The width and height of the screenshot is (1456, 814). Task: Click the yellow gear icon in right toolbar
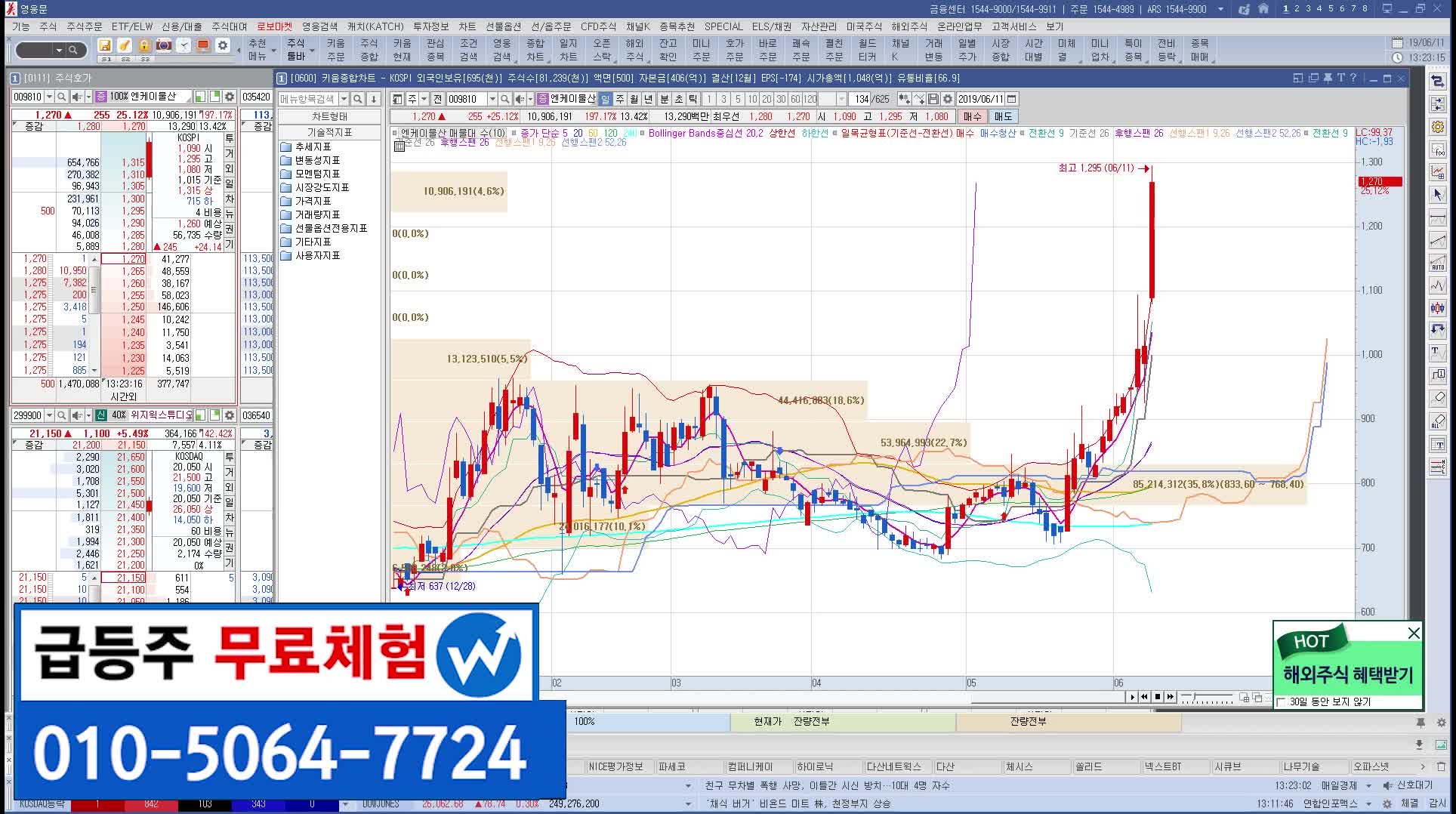[x=1438, y=127]
